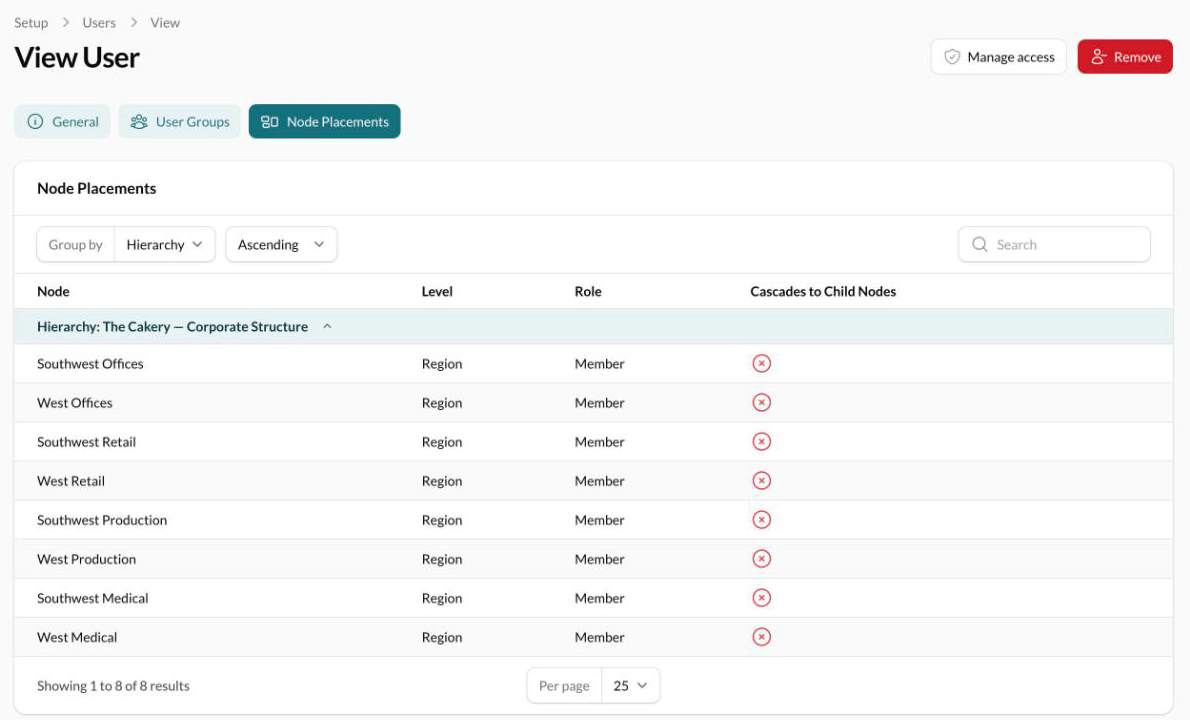This screenshot has height=720, width=1190.
Task: Click cascade X icon for Southwest Medical
Action: (761, 598)
